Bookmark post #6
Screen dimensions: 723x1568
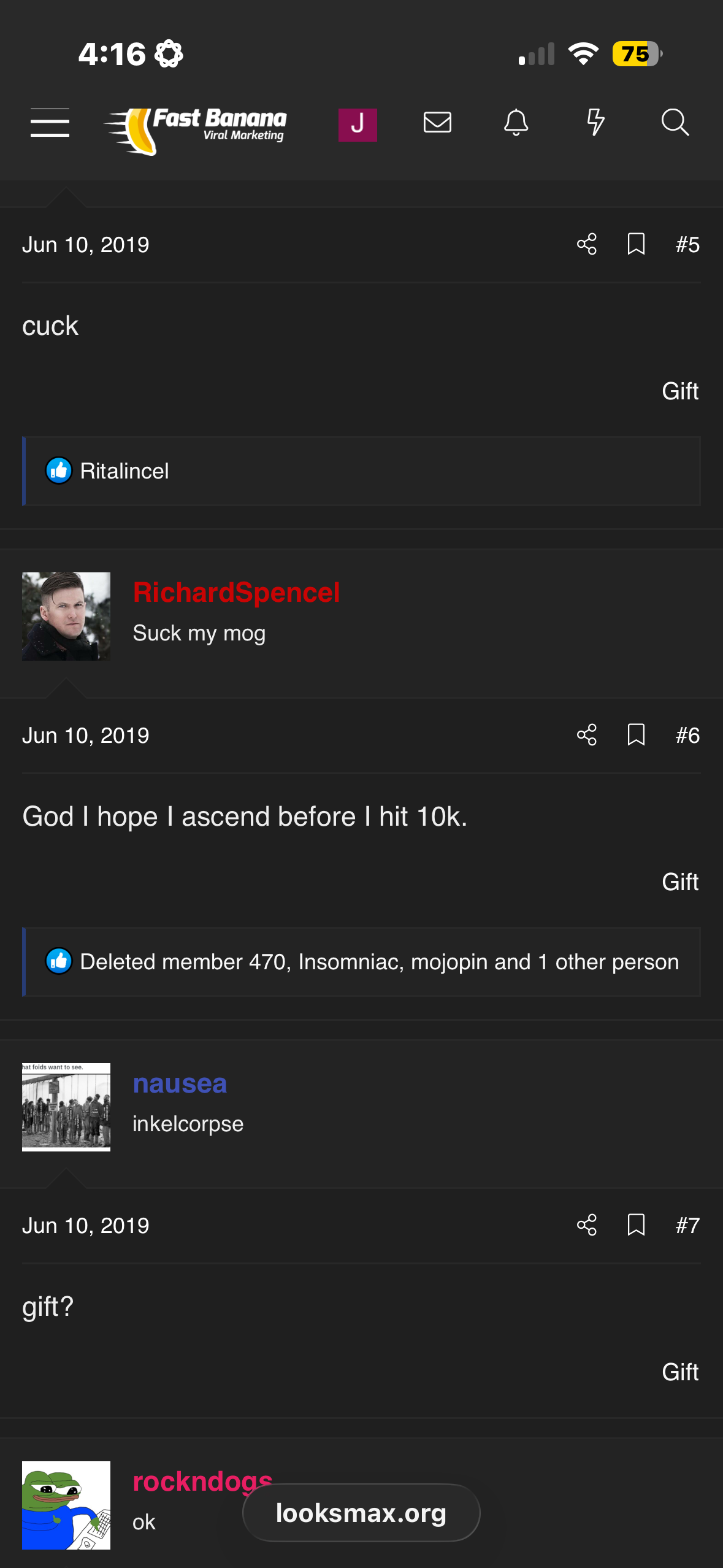tap(636, 735)
